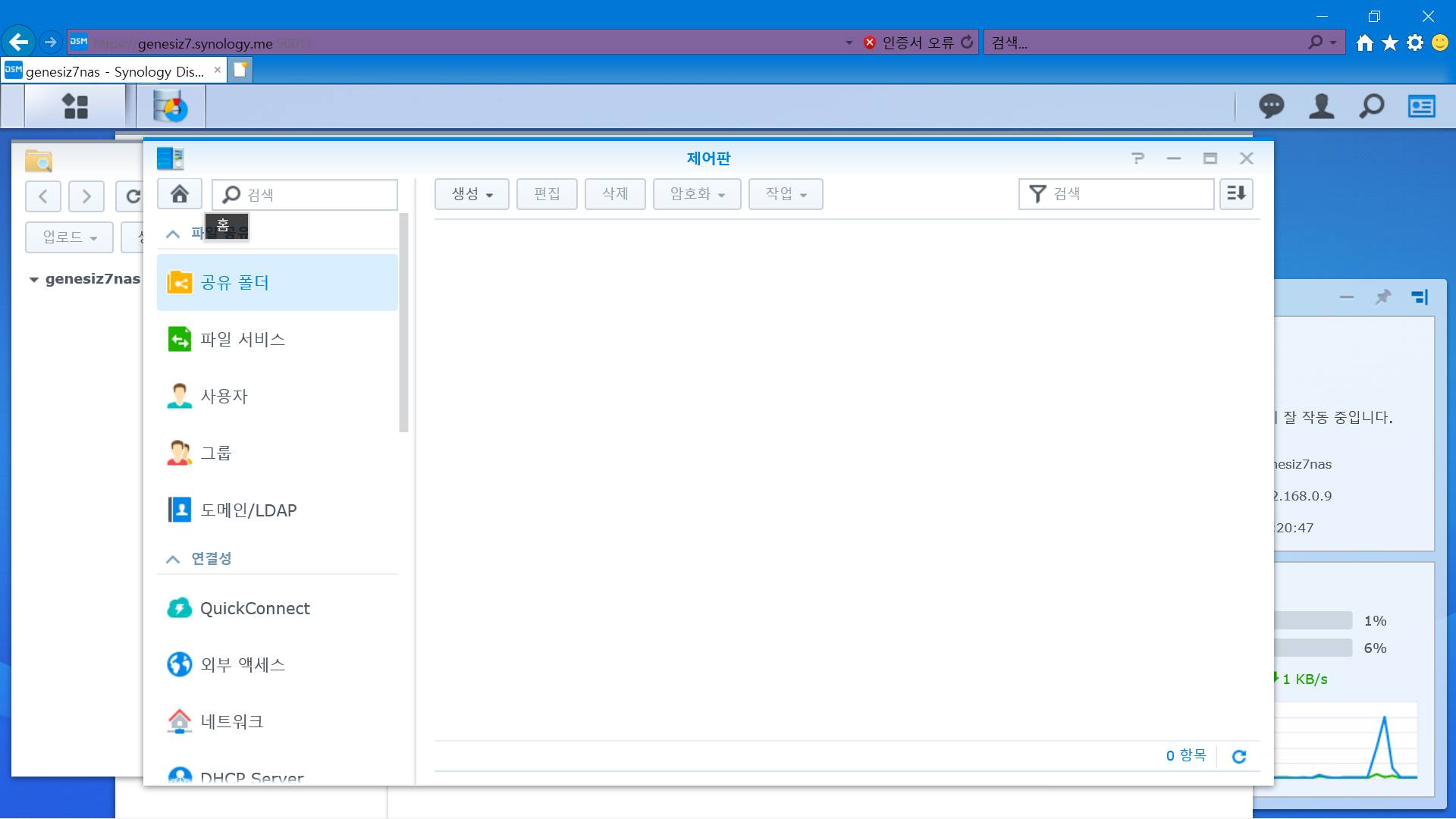This screenshot has width=1456, height=819.
Task: Open QuickConnect settings
Action: (x=255, y=608)
